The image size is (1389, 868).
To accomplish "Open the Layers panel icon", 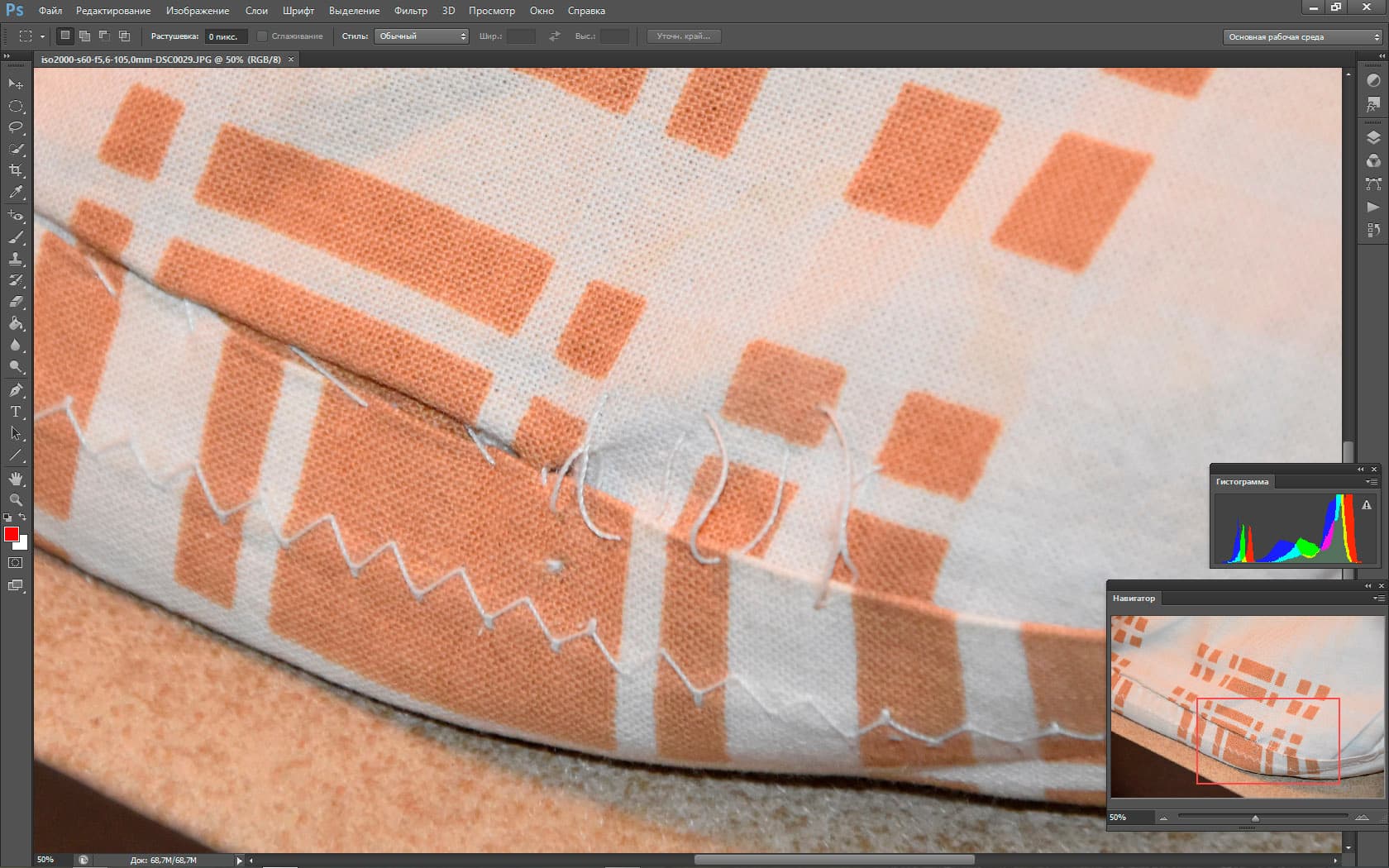I will coord(1373,138).
